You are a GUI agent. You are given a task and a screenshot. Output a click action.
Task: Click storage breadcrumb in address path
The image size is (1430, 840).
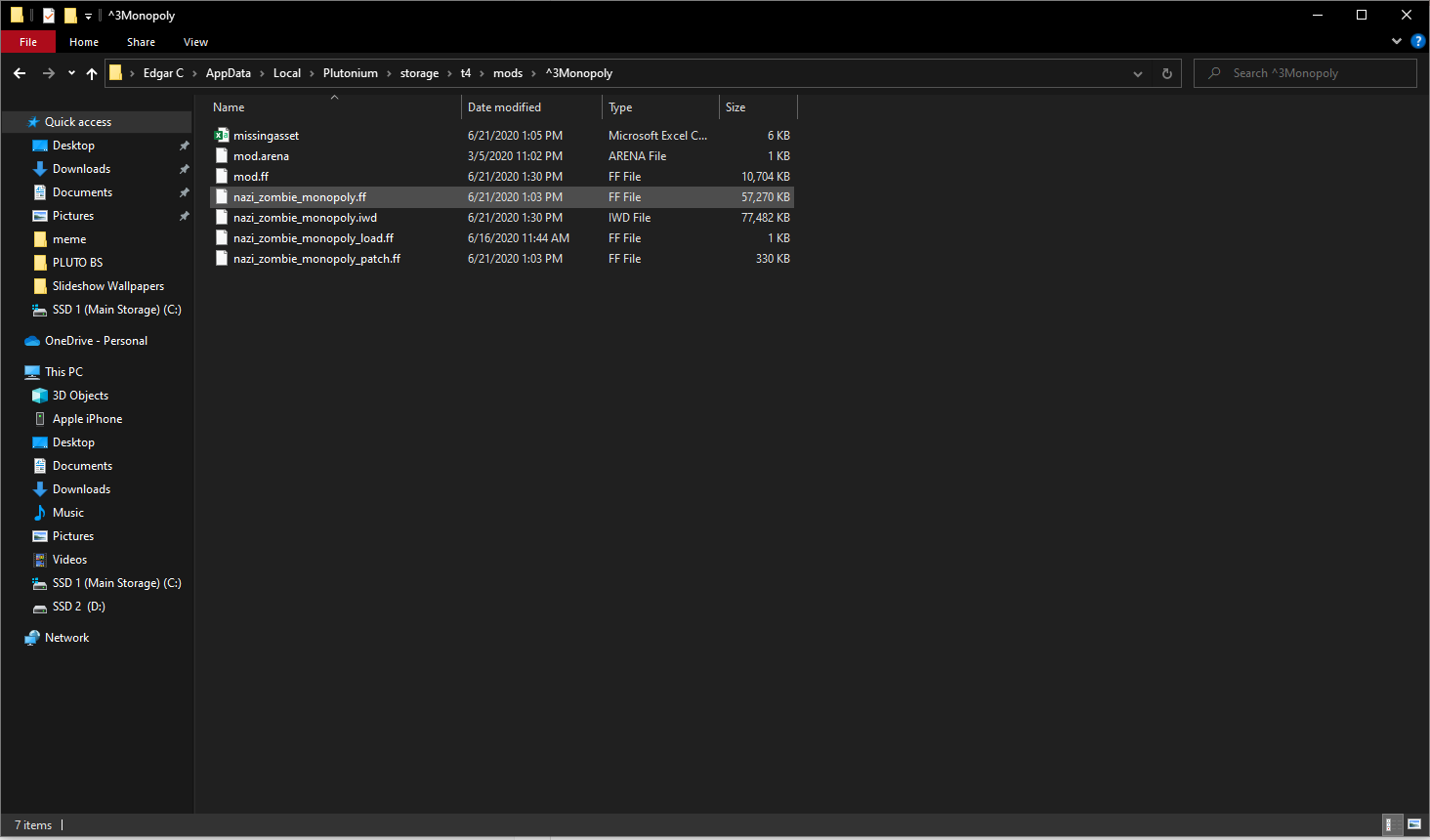pyautogui.click(x=419, y=73)
